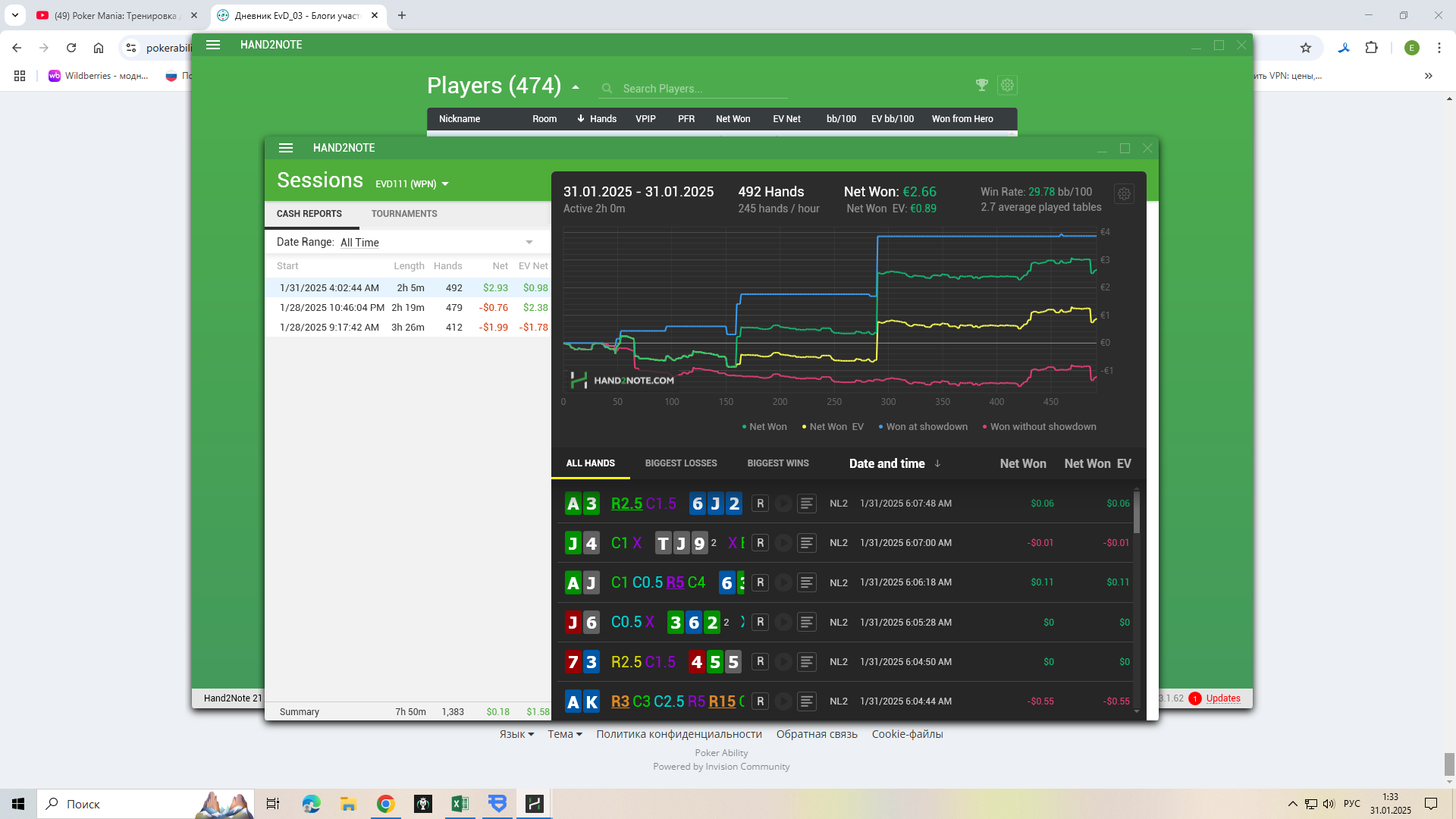Viewport: 1456px width, 819px height.
Task: Open Chrome from the taskbar
Action: 386,804
